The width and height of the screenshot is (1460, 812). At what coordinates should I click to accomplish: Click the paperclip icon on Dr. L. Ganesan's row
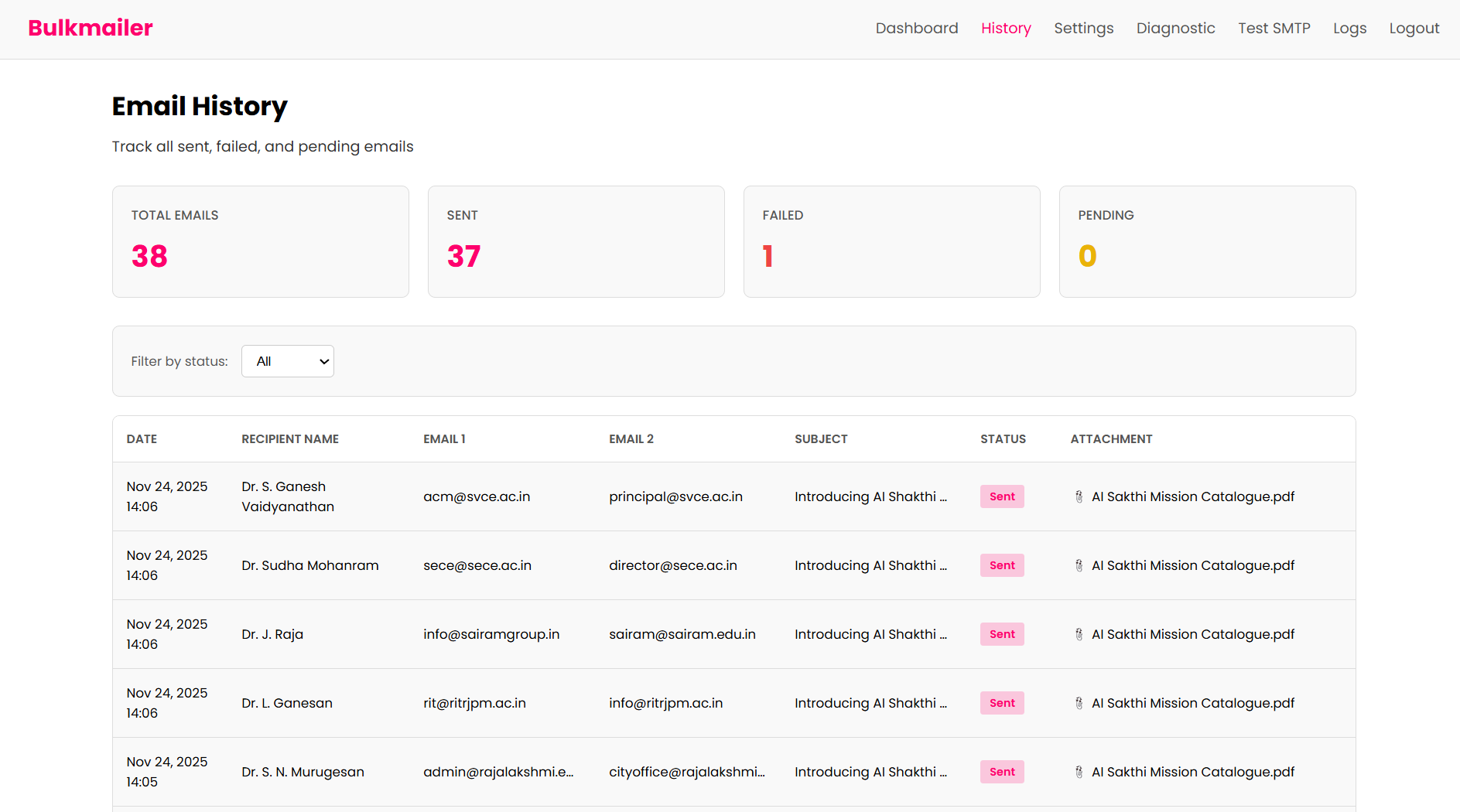pyautogui.click(x=1079, y=703)
